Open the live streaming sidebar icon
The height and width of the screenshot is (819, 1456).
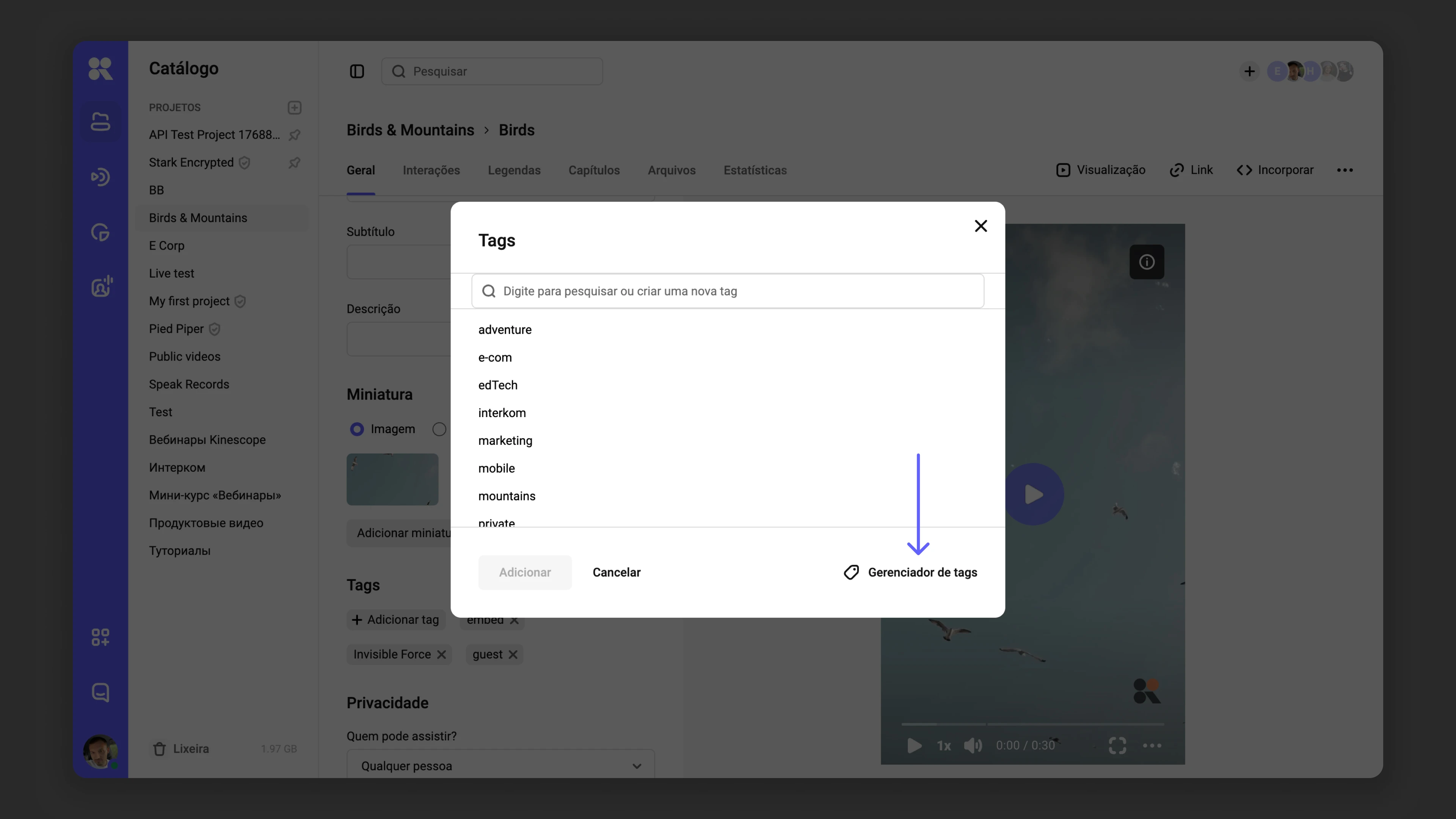pyautogui.click(x=100, y=177)
